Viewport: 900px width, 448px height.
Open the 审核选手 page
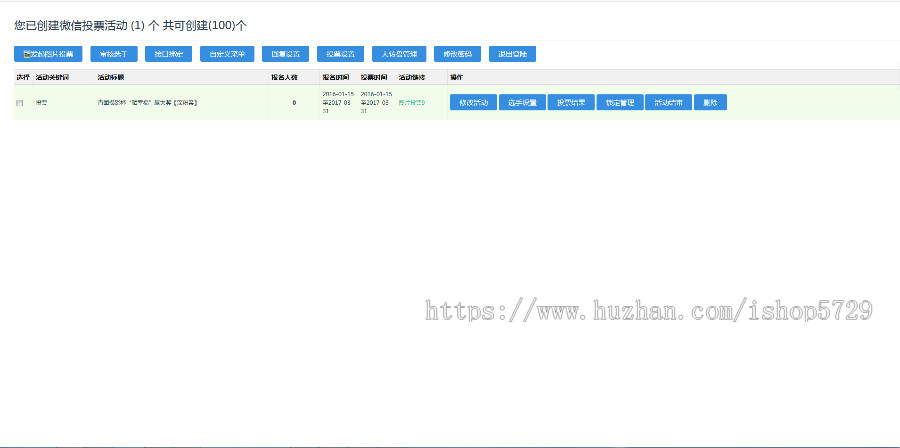114,54
